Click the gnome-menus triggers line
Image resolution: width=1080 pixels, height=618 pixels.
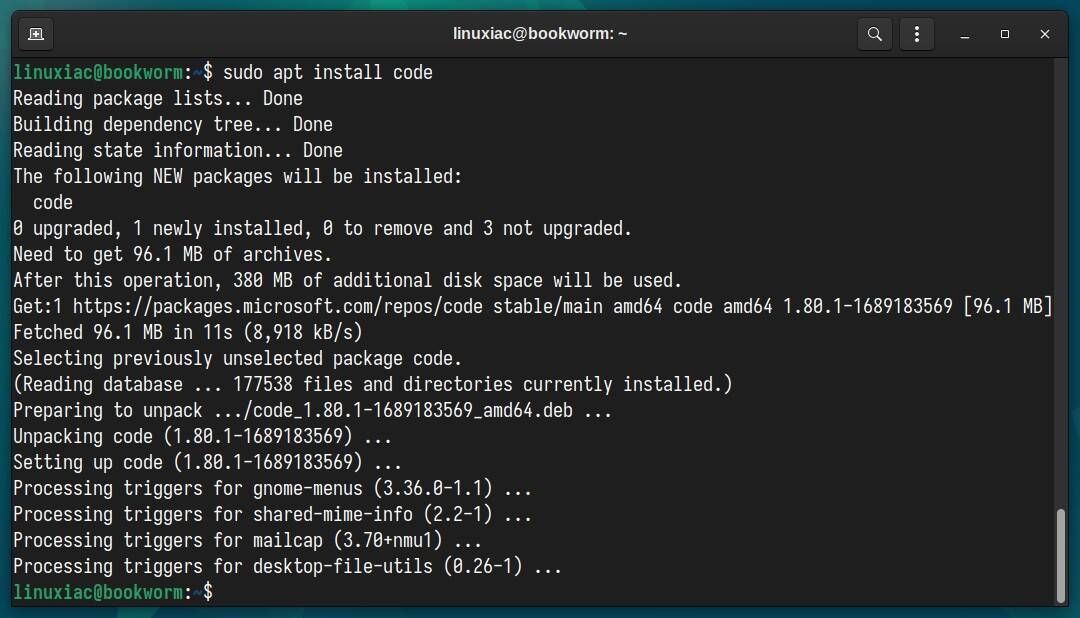pyautogui.click(x=270, y=488)
